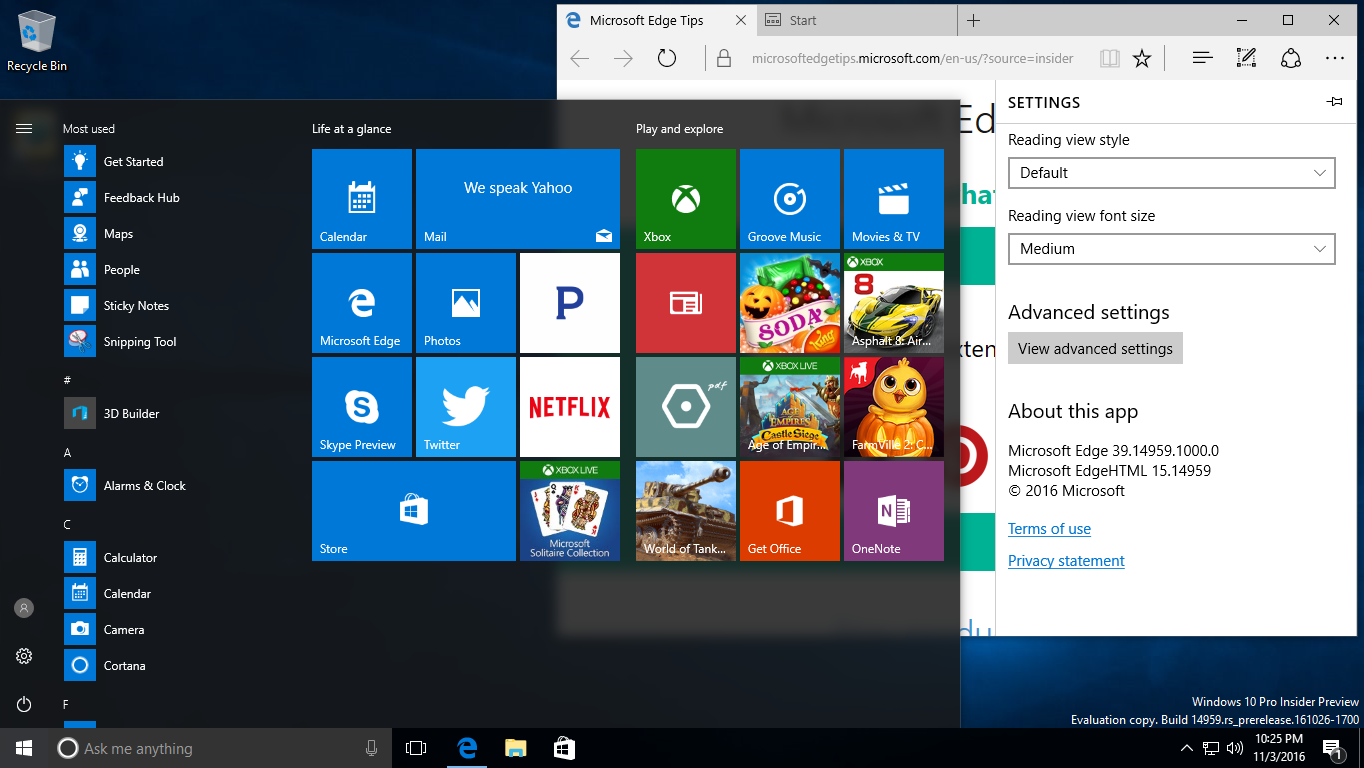Open the Movies & TV tile
1364x768 pixels.
pos(894,199)
